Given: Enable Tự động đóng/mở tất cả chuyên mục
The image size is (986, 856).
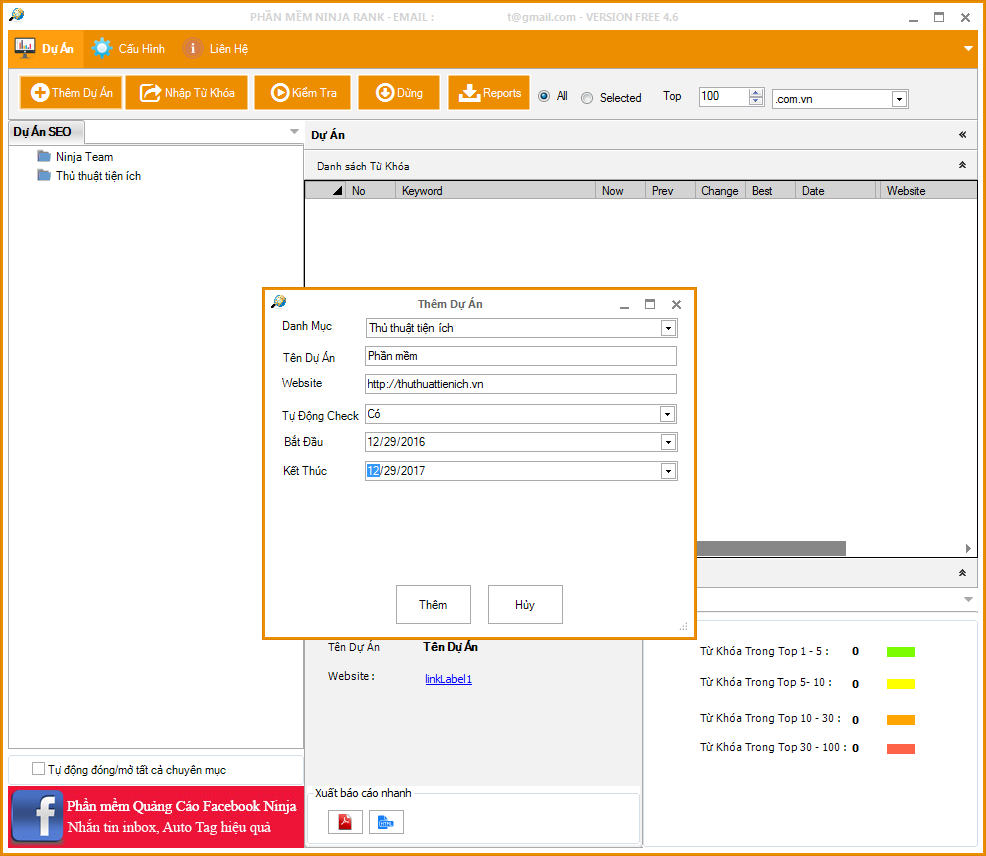Looking at the screenshot, I should [39, 769].
